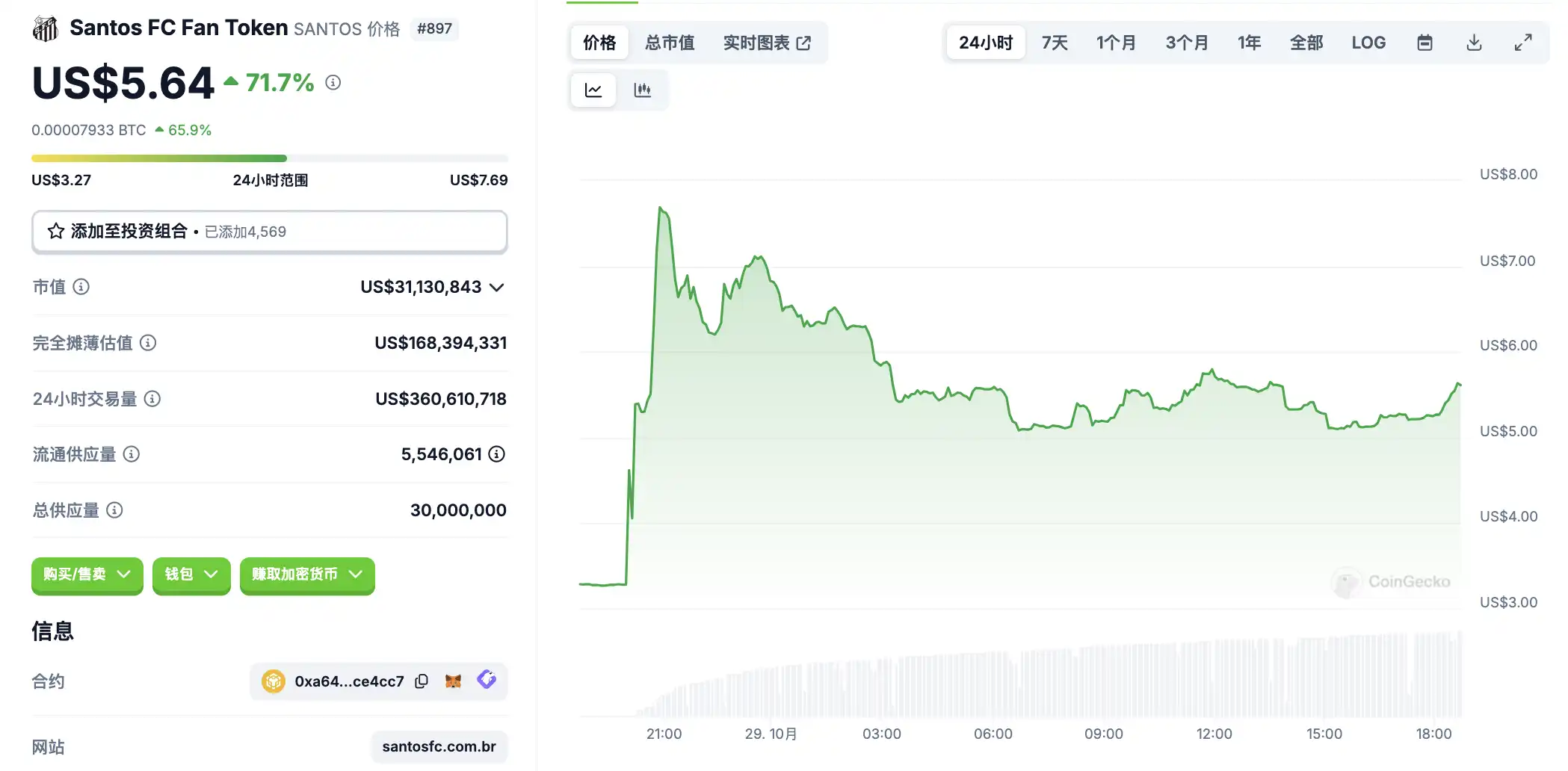Switch to the 总市值 tab
The image size is (1568, 771).
(x=670, y=43)
